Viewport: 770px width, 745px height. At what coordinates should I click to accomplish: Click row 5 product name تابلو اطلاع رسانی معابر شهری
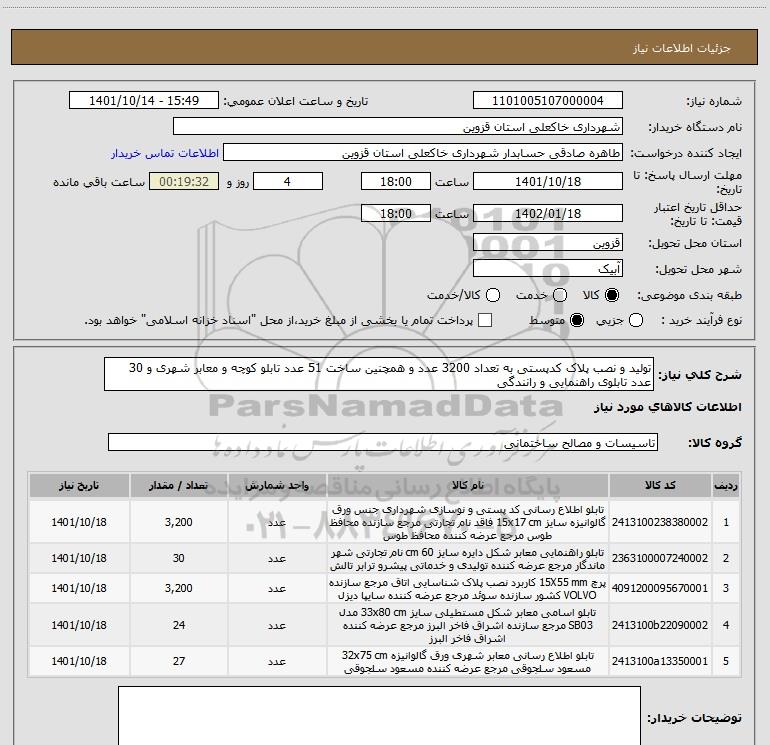[x=468, y=662]
